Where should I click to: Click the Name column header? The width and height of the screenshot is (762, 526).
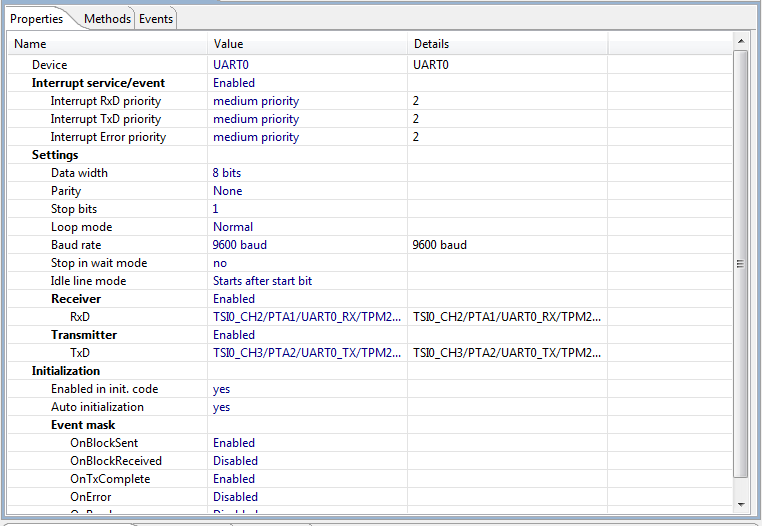108,44
